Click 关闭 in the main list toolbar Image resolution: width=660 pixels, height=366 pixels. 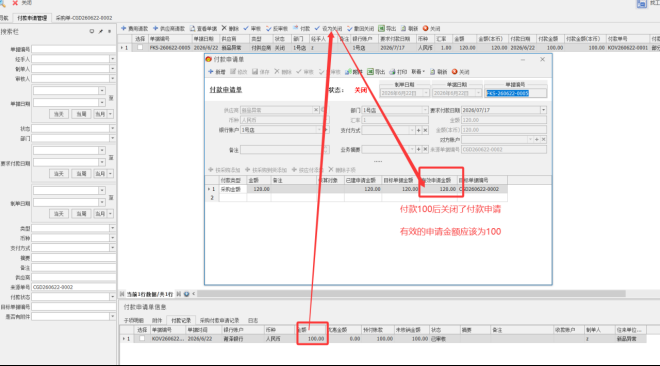431,28
